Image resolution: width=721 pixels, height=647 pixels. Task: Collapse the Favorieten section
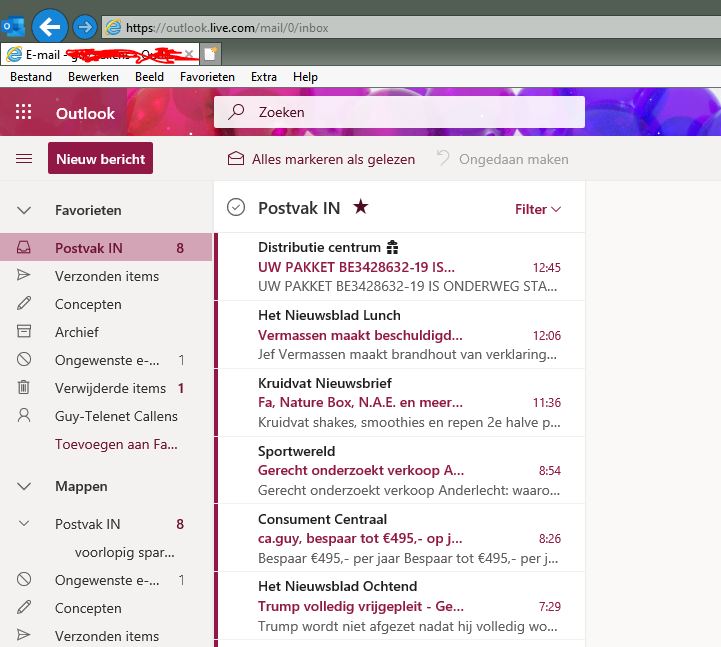[24, 210]
